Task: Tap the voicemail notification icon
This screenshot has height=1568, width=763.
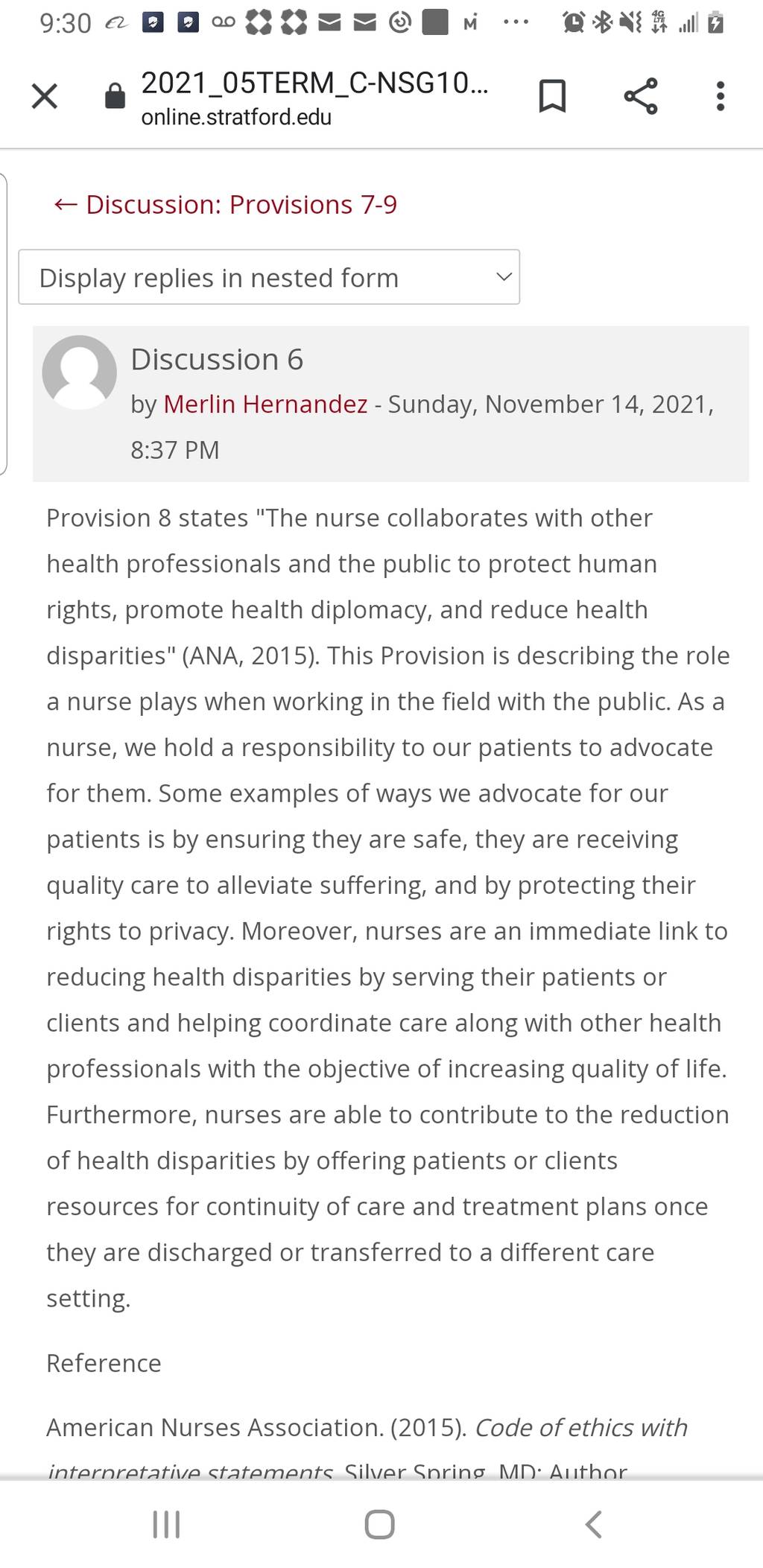Action: (223, 22)
